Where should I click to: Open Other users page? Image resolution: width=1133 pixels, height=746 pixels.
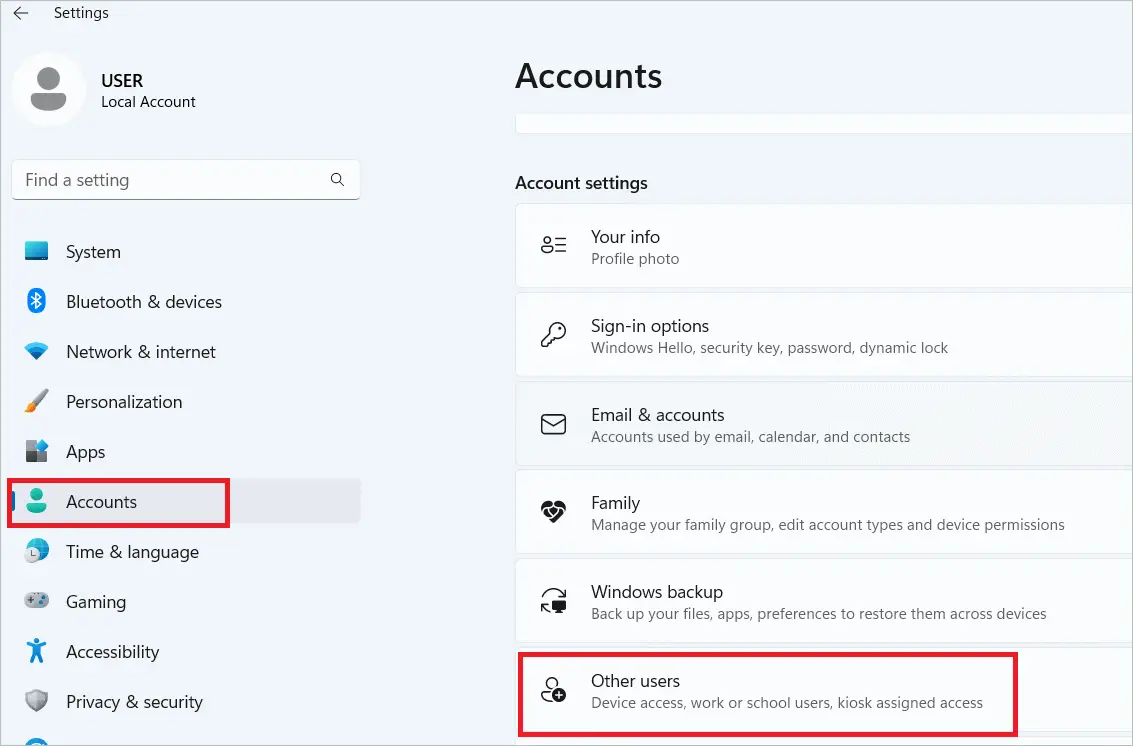tap(824, 691)
